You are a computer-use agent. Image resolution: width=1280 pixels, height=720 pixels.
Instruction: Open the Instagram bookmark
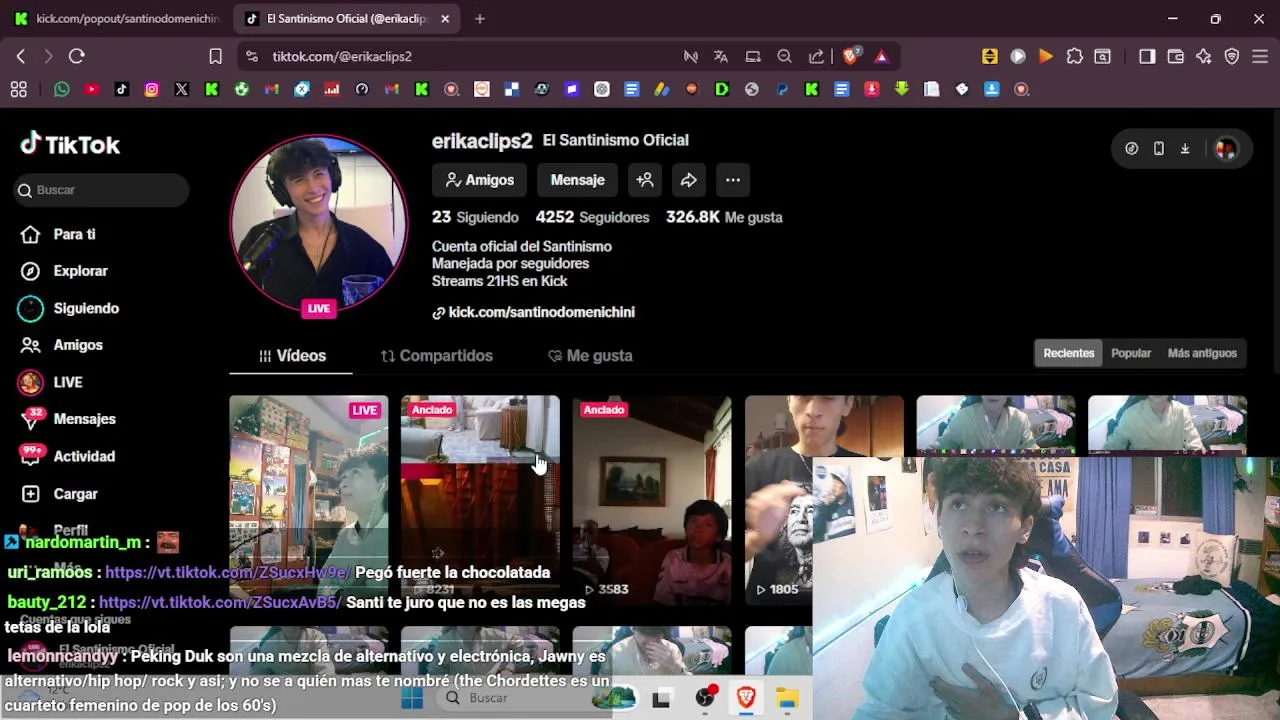coord(152,89)
